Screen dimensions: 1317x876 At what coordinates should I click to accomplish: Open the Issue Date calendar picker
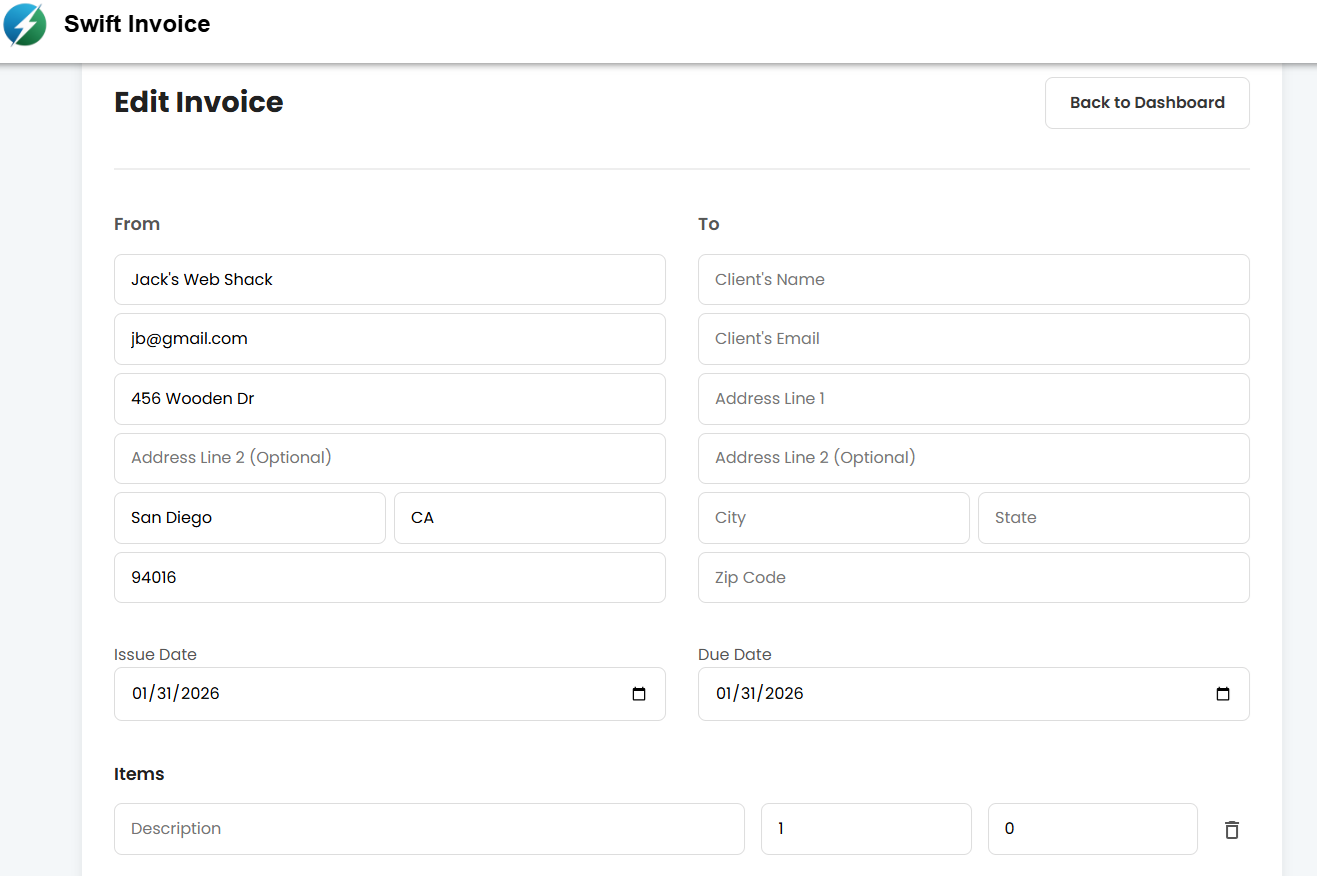coord(639,693)
